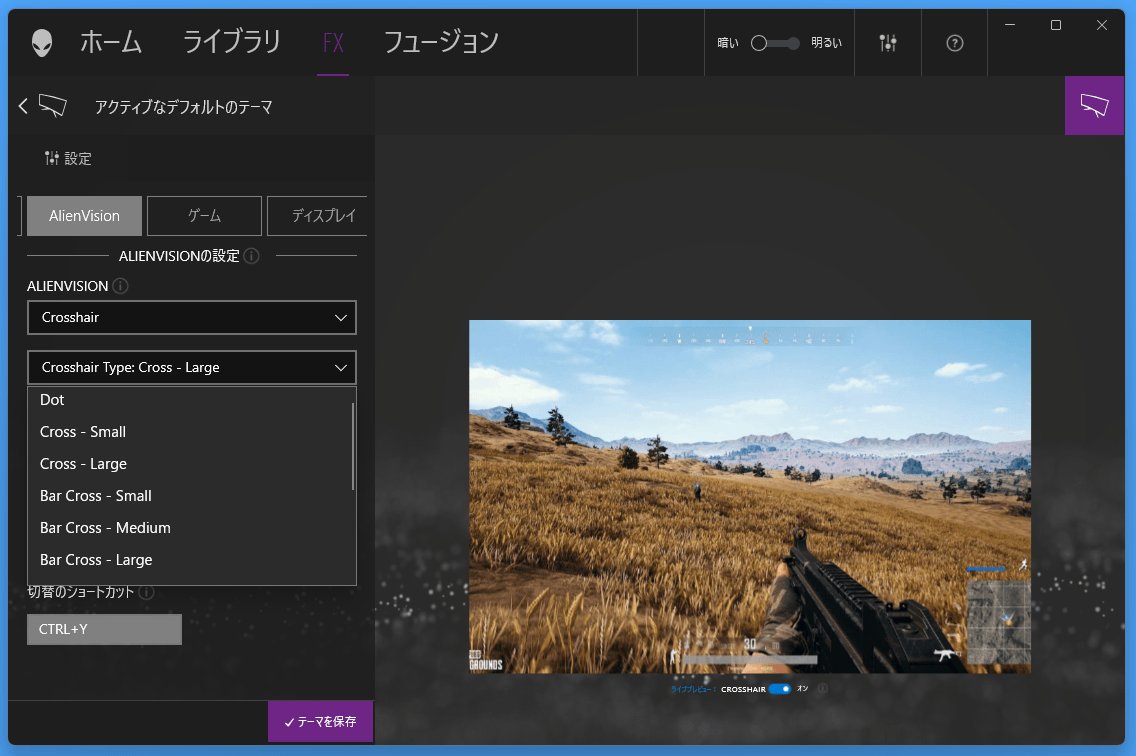Click the CTRL+Y shortcut field
This screenshot has width=1136, height=756.
(x=104, y=629)
